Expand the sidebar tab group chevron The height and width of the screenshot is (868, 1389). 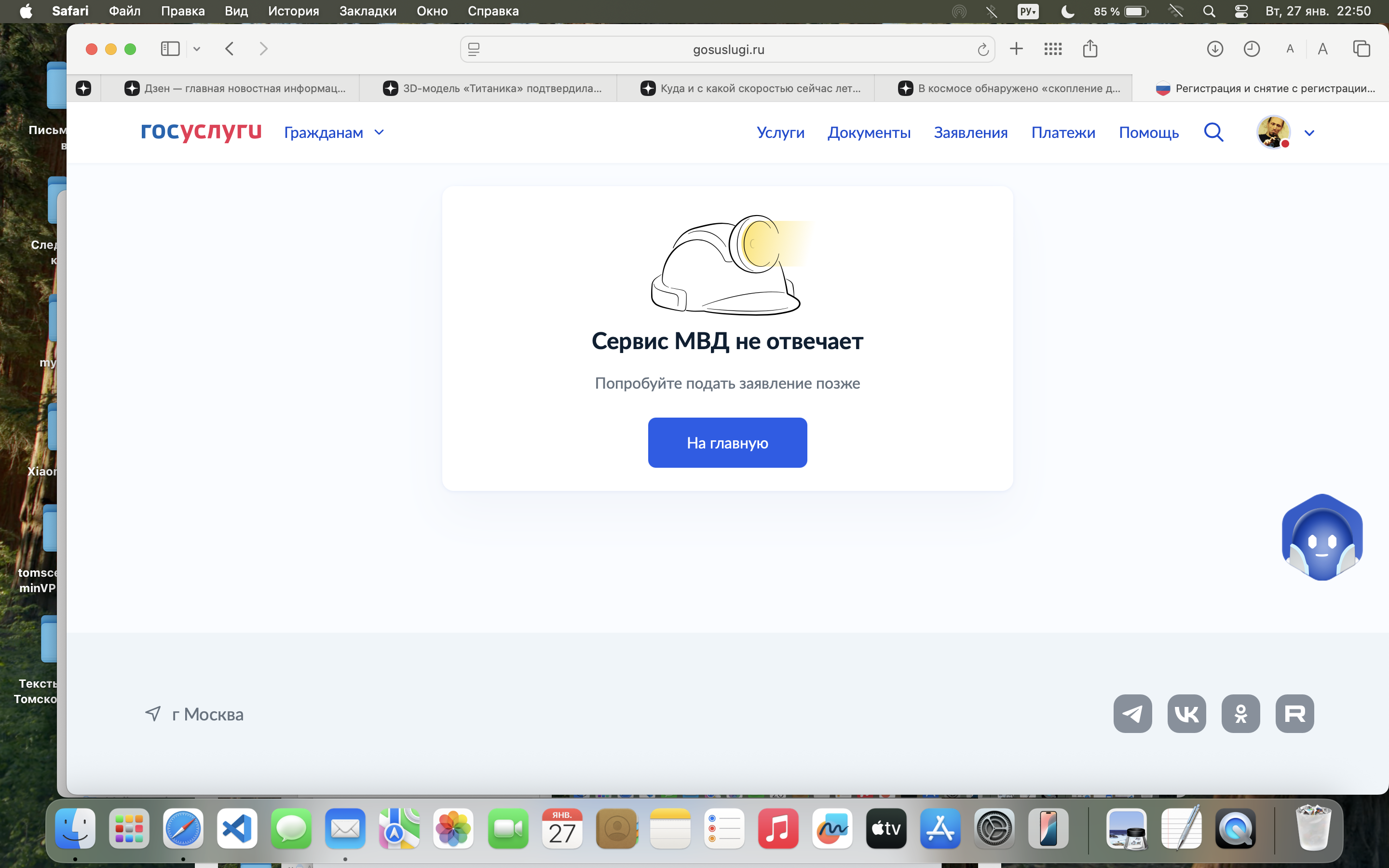(197, 49)
